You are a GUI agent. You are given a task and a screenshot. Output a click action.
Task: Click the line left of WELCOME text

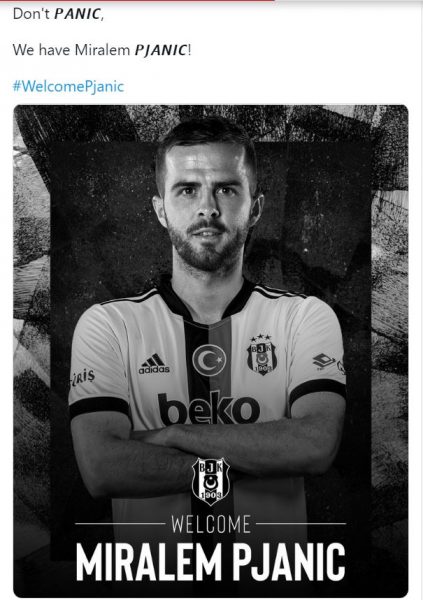pyautogui.click(x=120, y=523)
